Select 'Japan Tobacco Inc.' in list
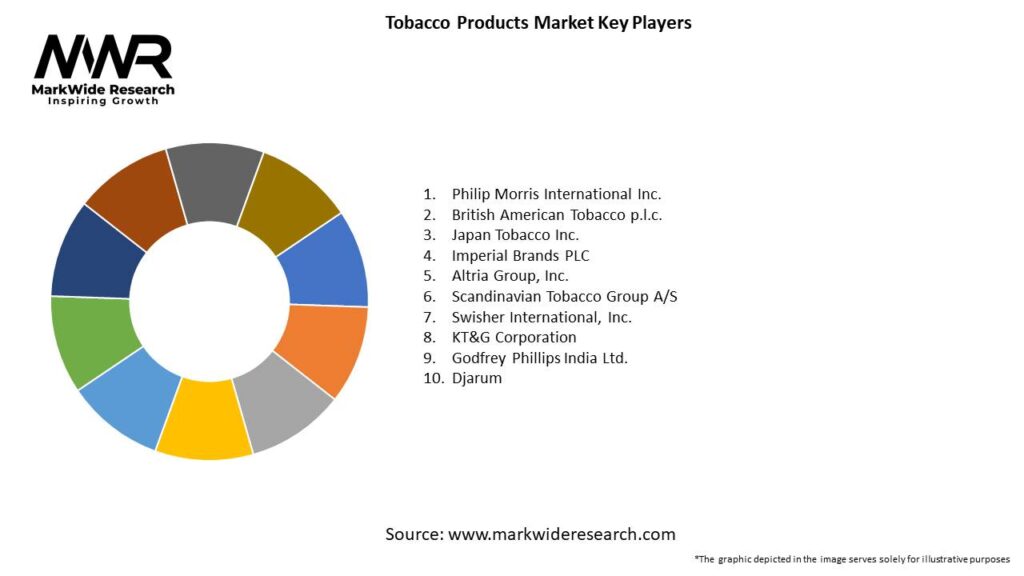Image resolution: width=1024 pixels, height=576 pixels. 515,235
